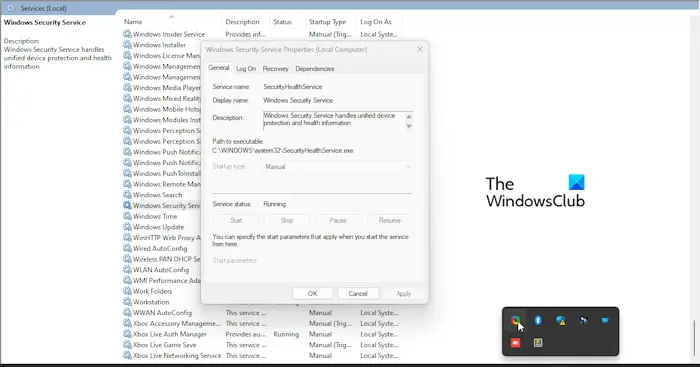700x367 pixels.
Task: Close the Windows Security Service Properties dialog
Action: point(420,49)
